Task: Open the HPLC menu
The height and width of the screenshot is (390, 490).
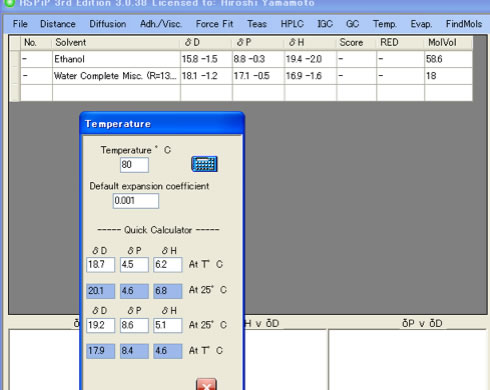Action: click(x=292, y=24)
